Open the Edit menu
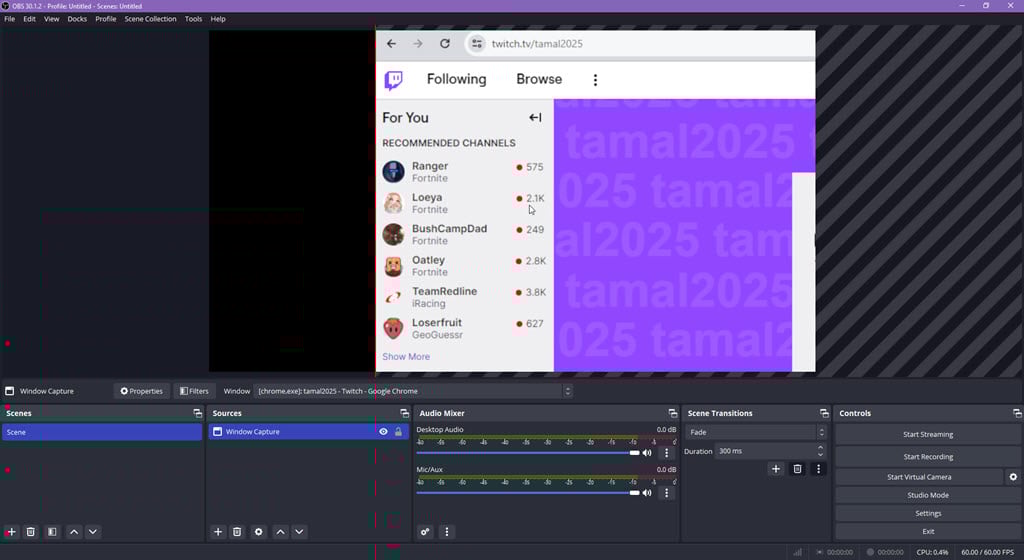Image resolution: width=1024 pixels, height=560 pixels. coord(29,19)
